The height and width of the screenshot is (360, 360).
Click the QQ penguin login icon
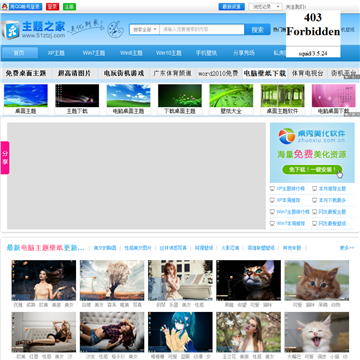(5, 7)
